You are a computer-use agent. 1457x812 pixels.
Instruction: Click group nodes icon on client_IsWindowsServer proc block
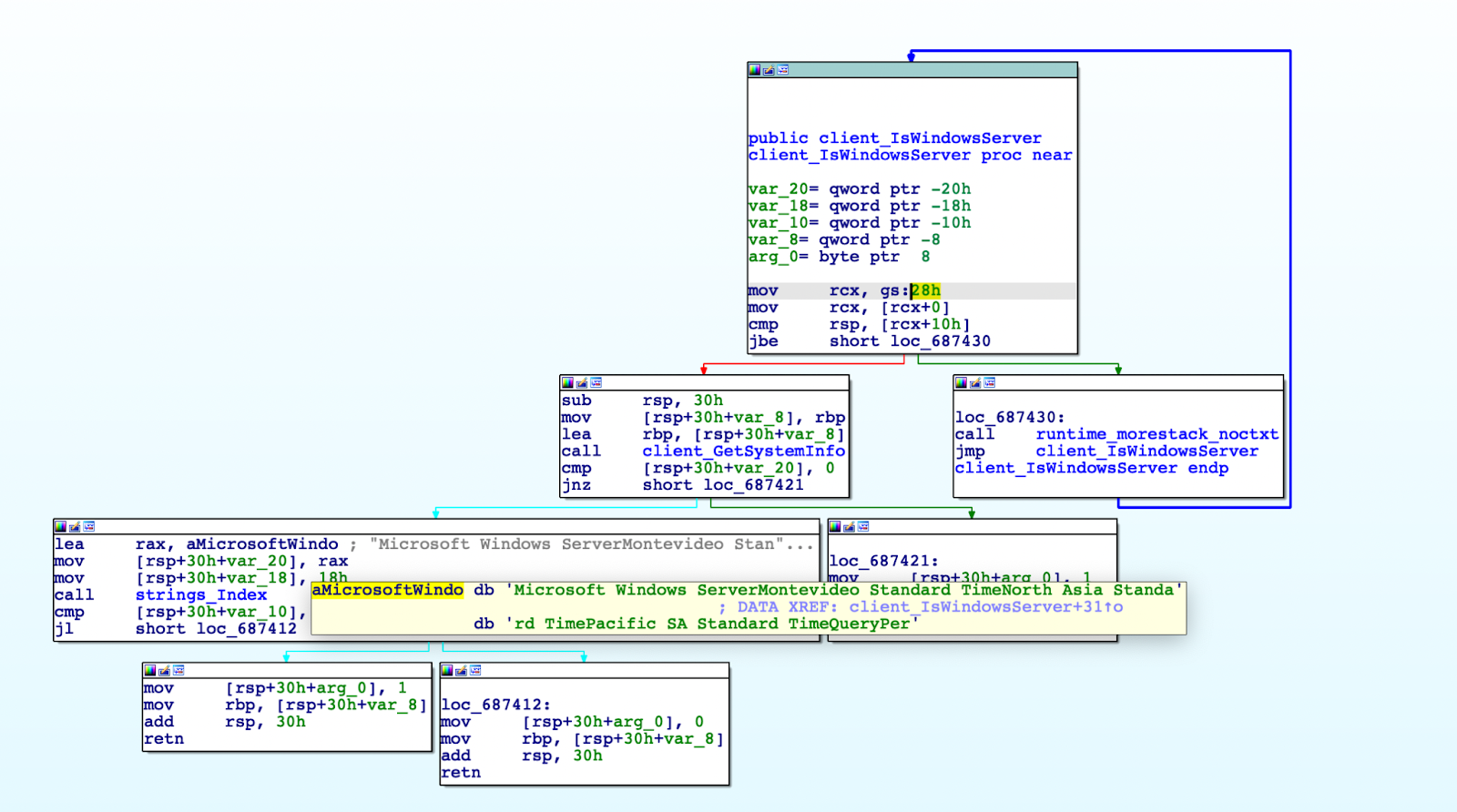[x=783, y=70]
